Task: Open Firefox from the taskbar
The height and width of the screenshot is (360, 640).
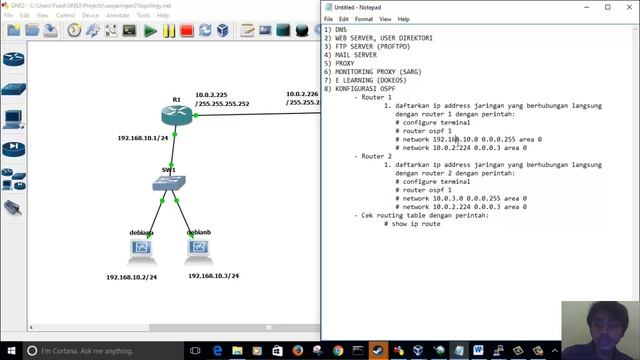Action: (x=298, y=351)
